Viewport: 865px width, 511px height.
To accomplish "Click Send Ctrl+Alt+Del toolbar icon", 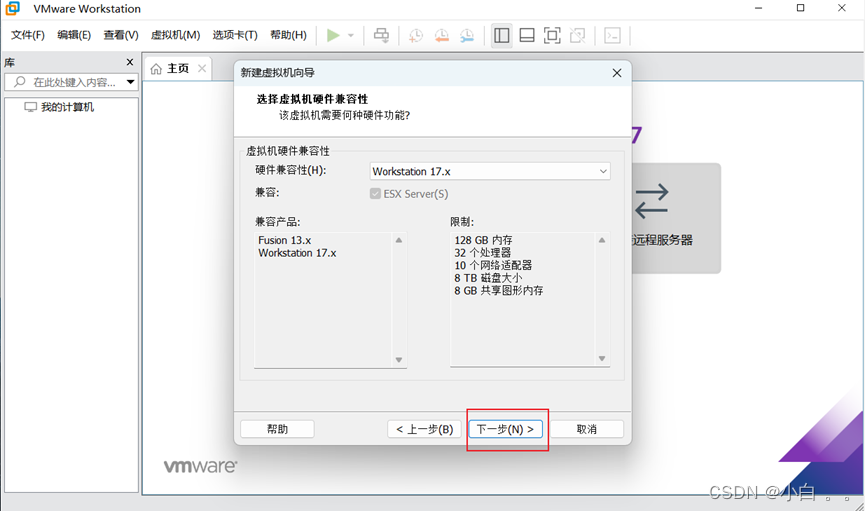I will pos(381,35).
